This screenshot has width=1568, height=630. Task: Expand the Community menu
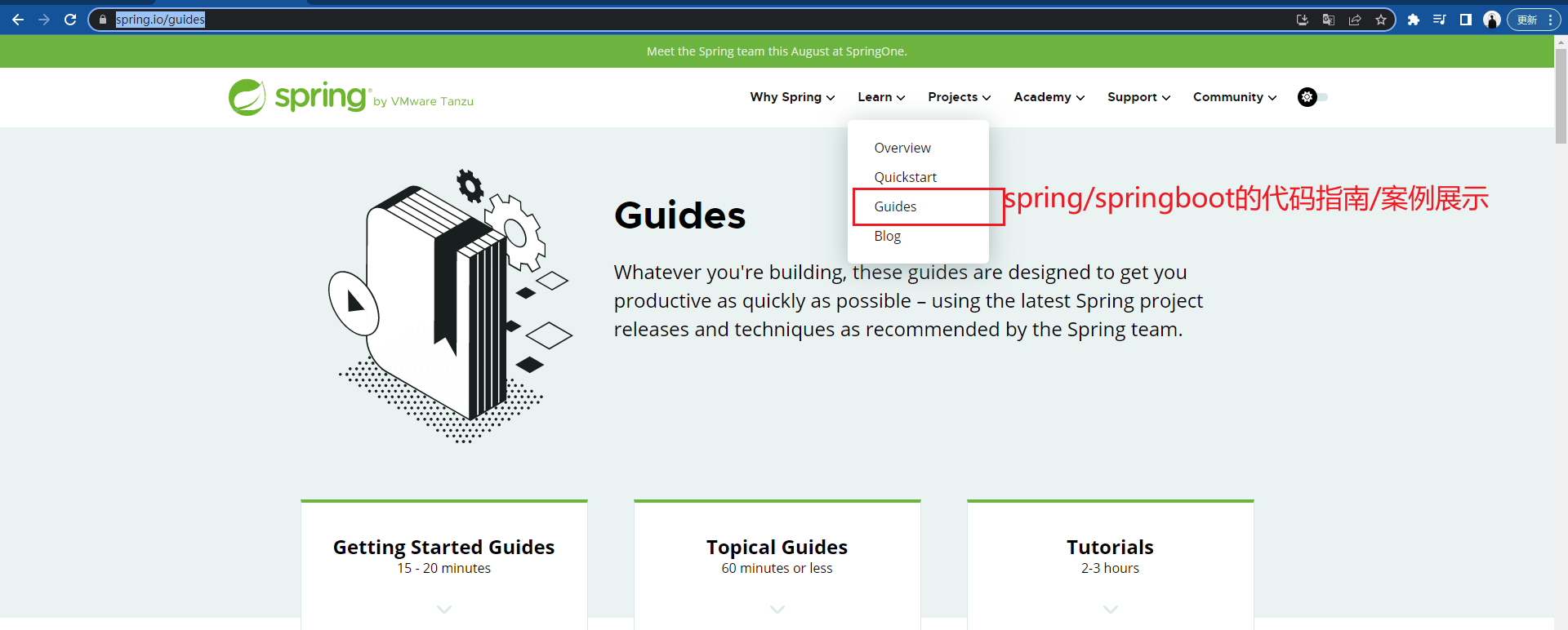coord(1235,97)
